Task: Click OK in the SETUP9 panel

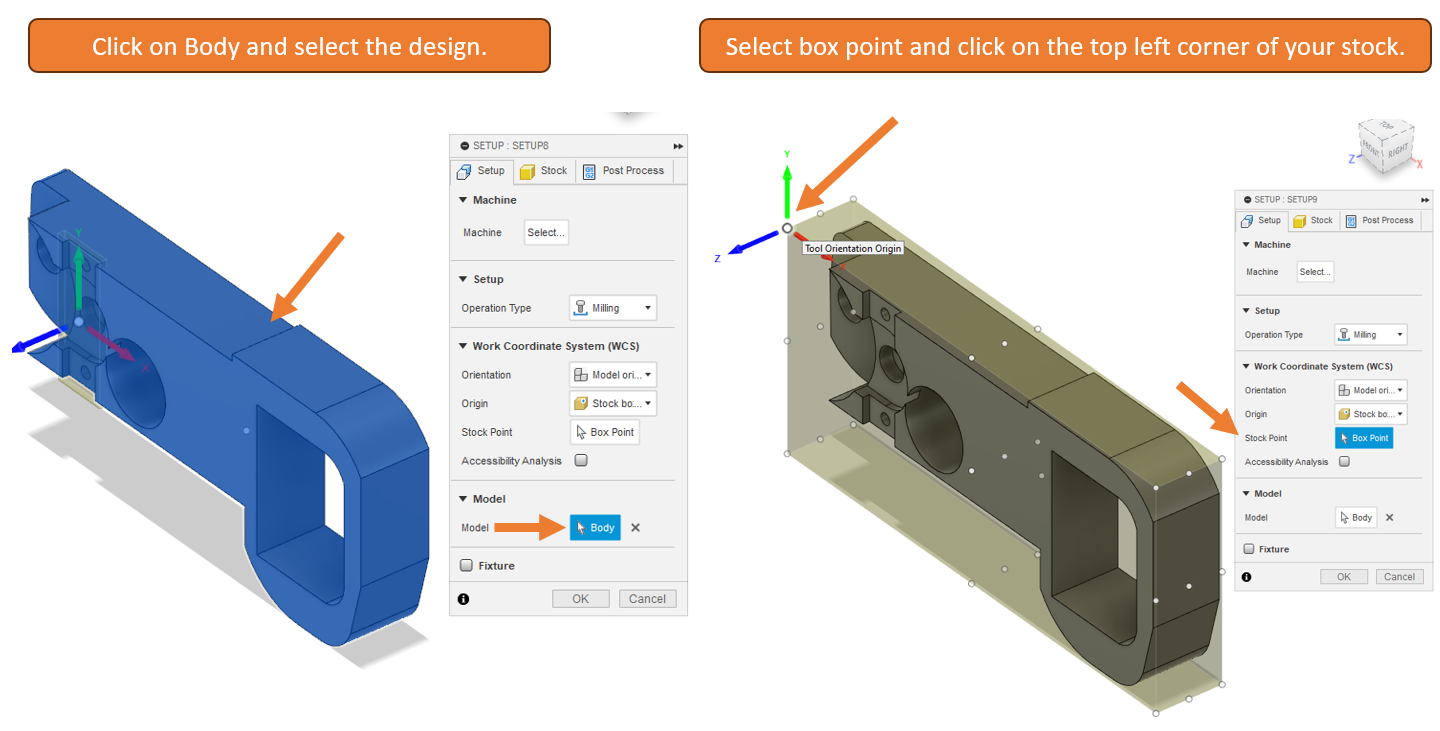Action: coord(1344,577)
